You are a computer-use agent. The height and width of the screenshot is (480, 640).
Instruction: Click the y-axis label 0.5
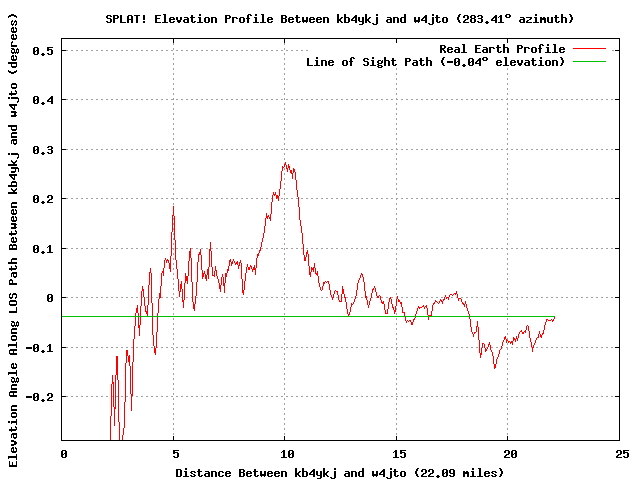click(x=43, y=51)
